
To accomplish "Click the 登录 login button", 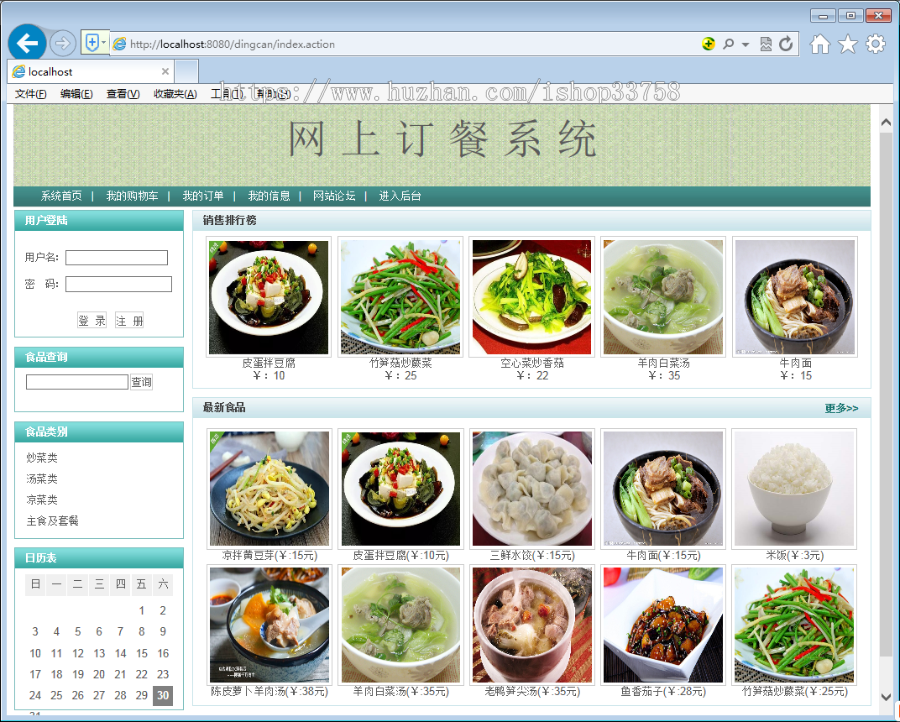I will [92, 320].
